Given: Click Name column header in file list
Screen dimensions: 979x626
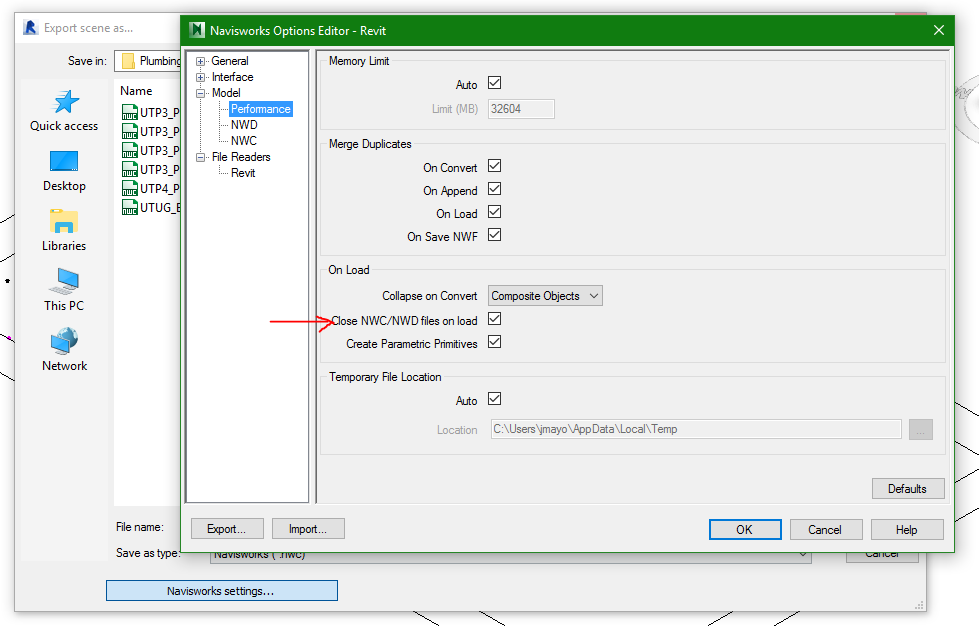Looking at the screenshot, I should (x=136, y=91).
